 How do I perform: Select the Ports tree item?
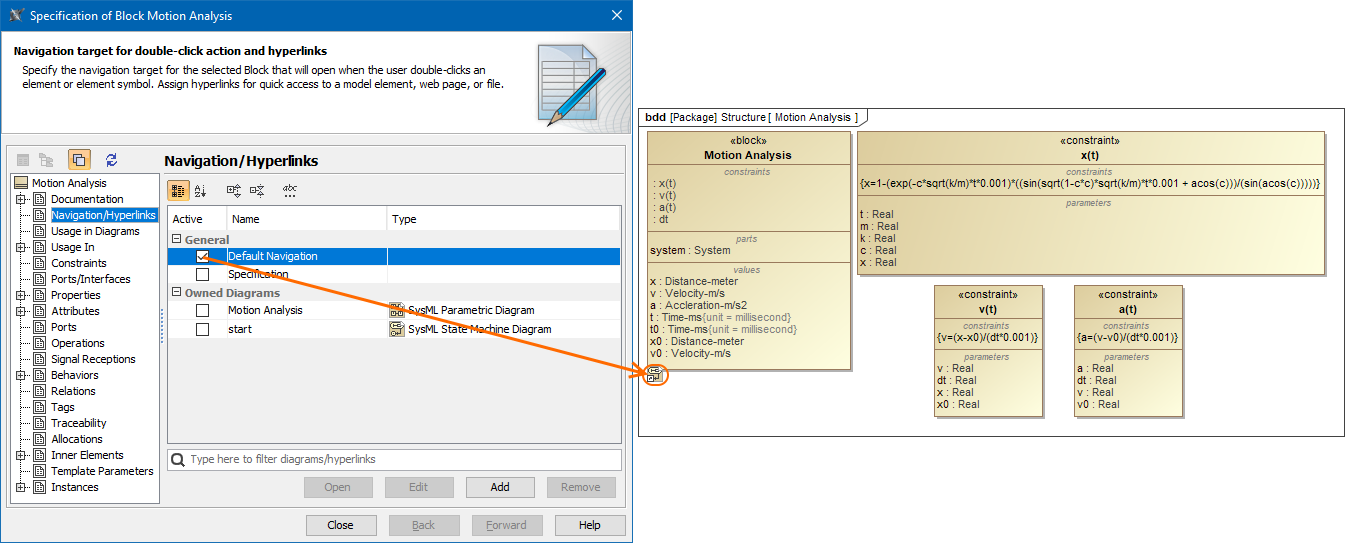pos(64,327)
